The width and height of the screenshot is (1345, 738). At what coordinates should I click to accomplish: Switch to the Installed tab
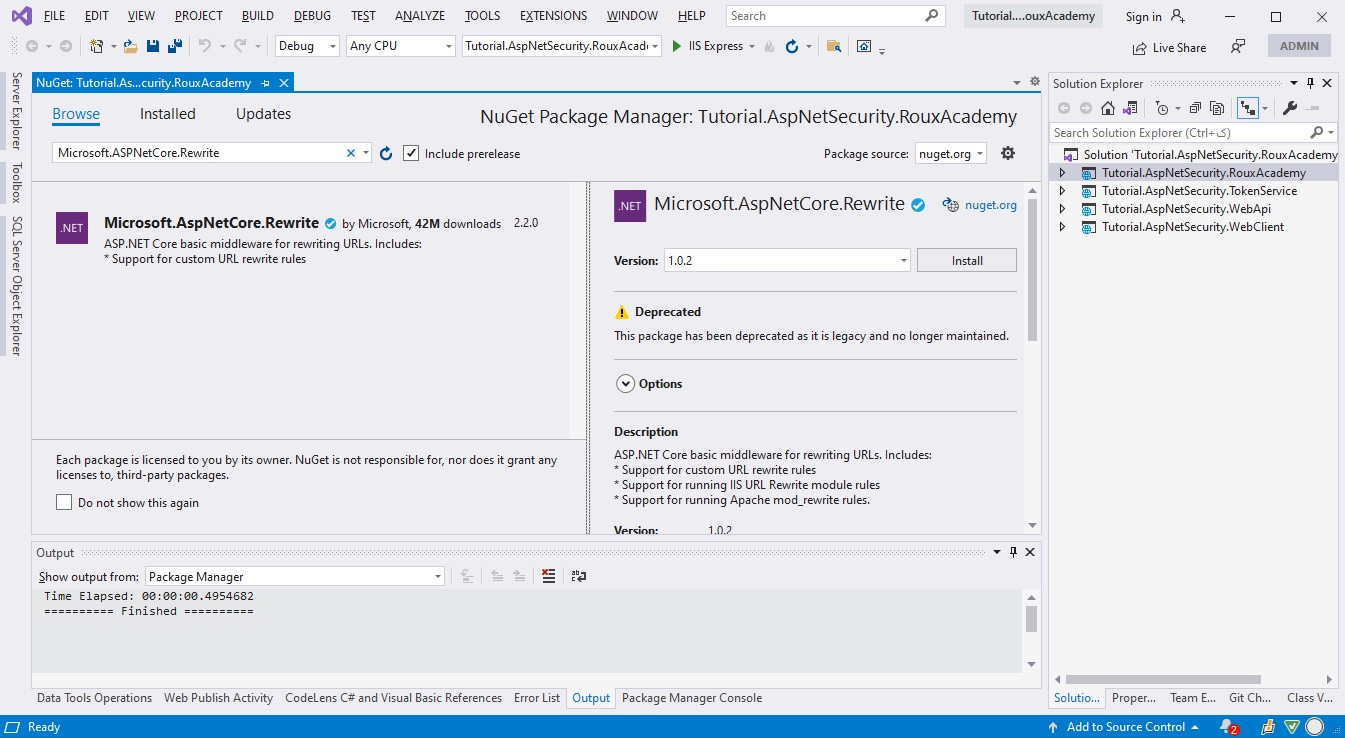point(167,113)
